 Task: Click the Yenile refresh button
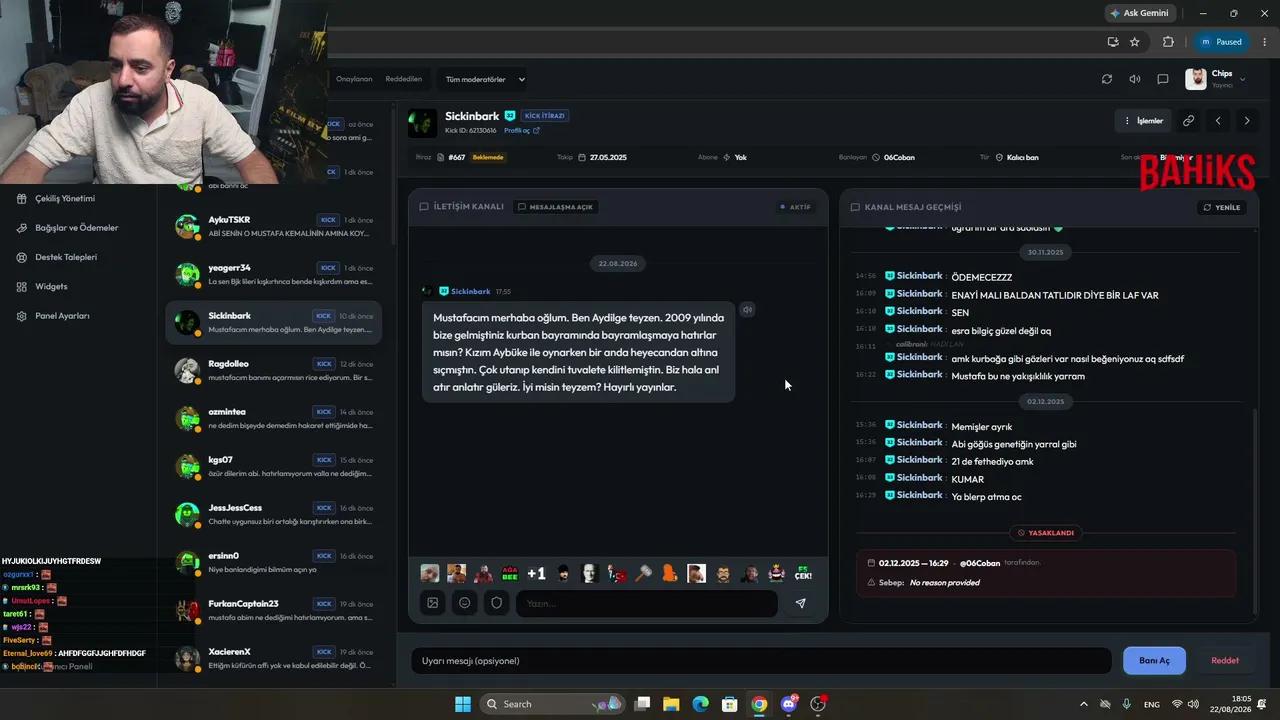[x=1222, y=207]
